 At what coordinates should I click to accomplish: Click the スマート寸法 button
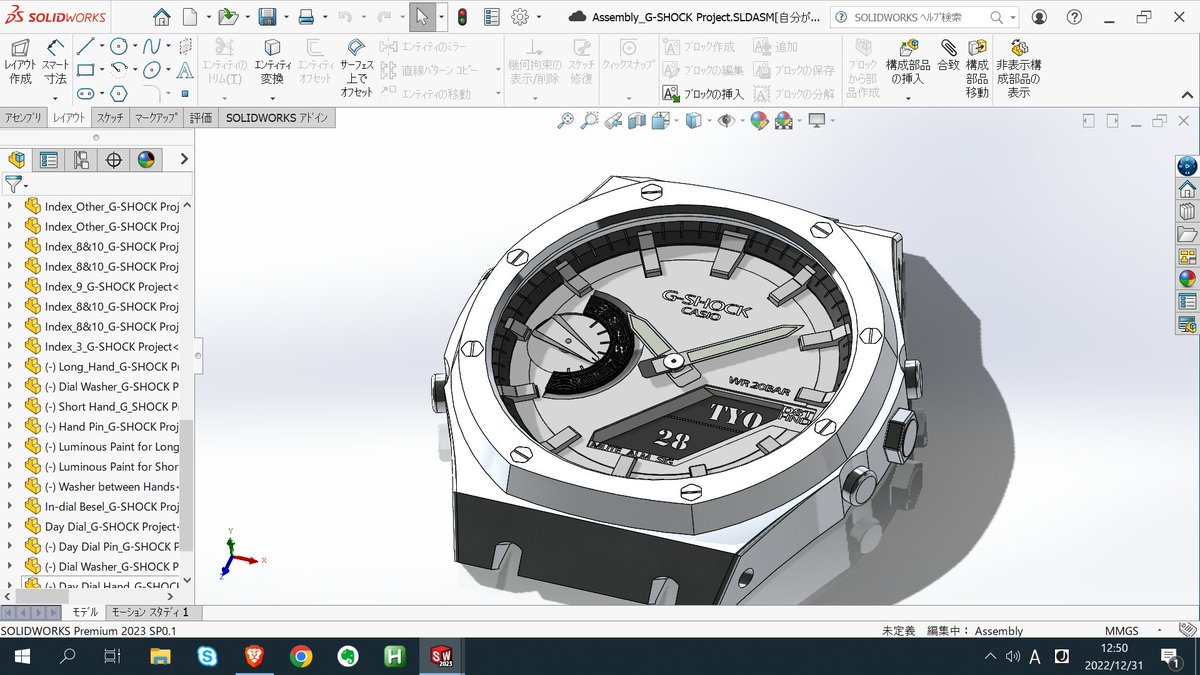[x=55, y=62]
